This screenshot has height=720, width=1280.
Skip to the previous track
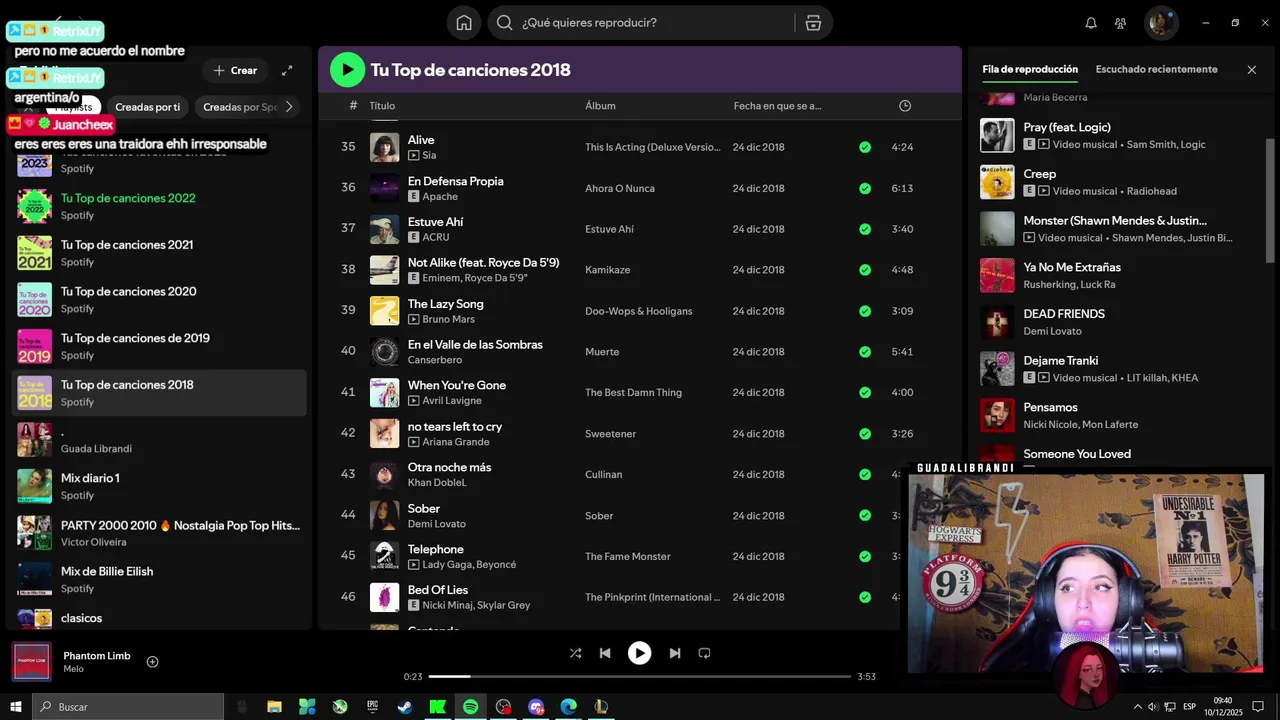605,653
